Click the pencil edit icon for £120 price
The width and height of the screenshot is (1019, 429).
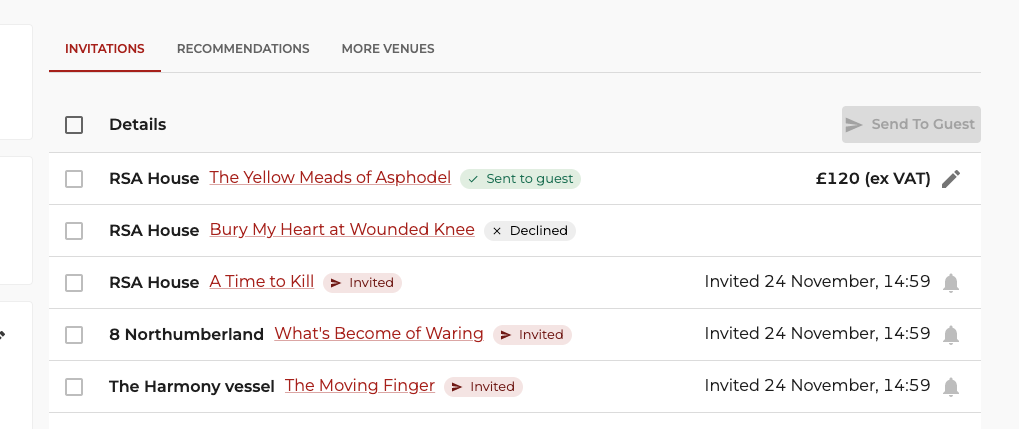point(951,179)
